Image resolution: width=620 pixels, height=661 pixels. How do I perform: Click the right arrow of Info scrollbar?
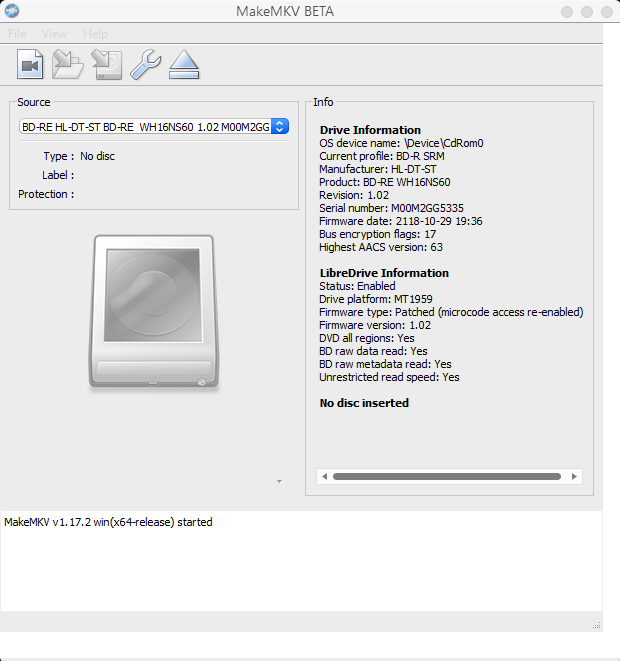coord(574,476)
